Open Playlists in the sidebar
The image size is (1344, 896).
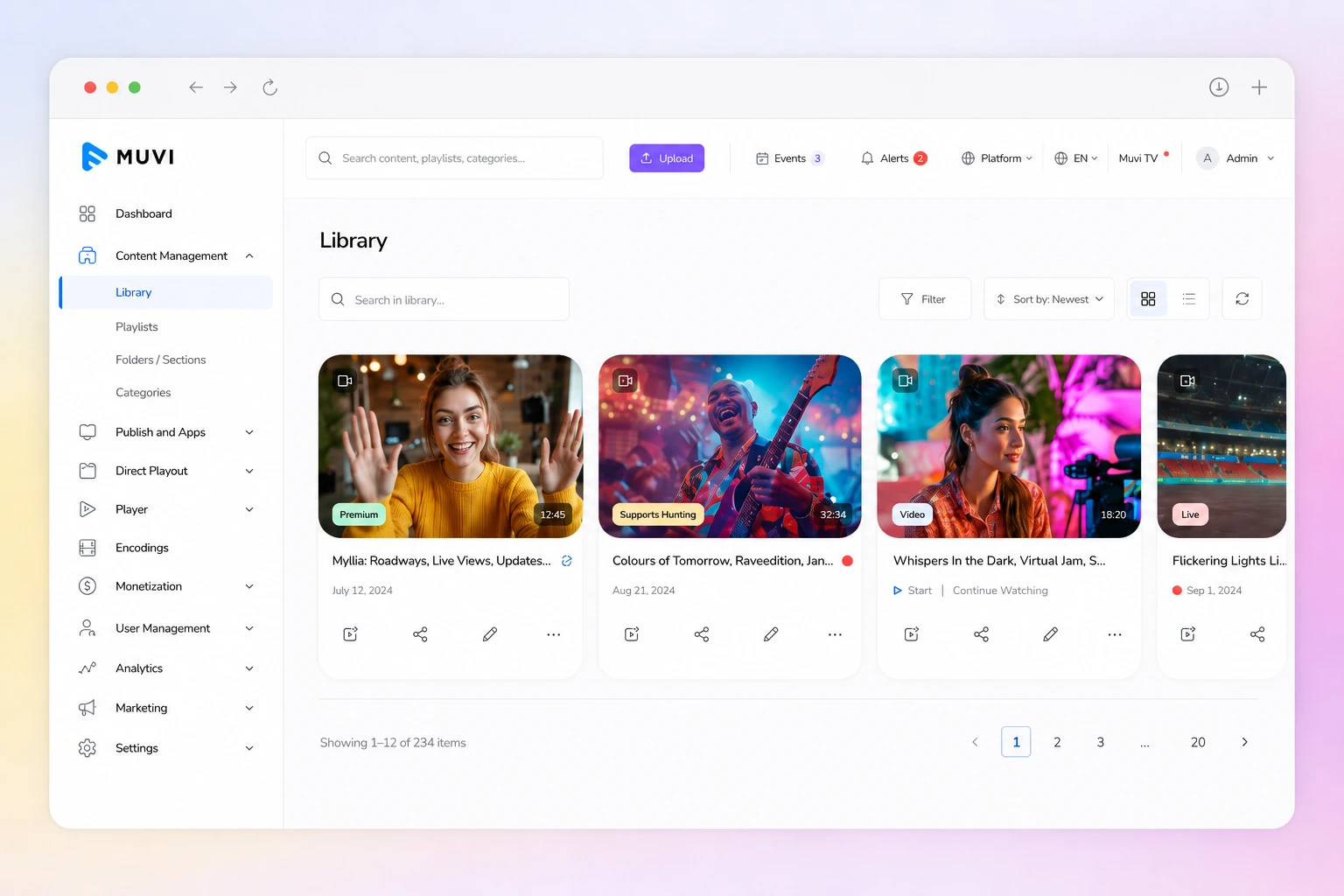click(x=136, y=326)
